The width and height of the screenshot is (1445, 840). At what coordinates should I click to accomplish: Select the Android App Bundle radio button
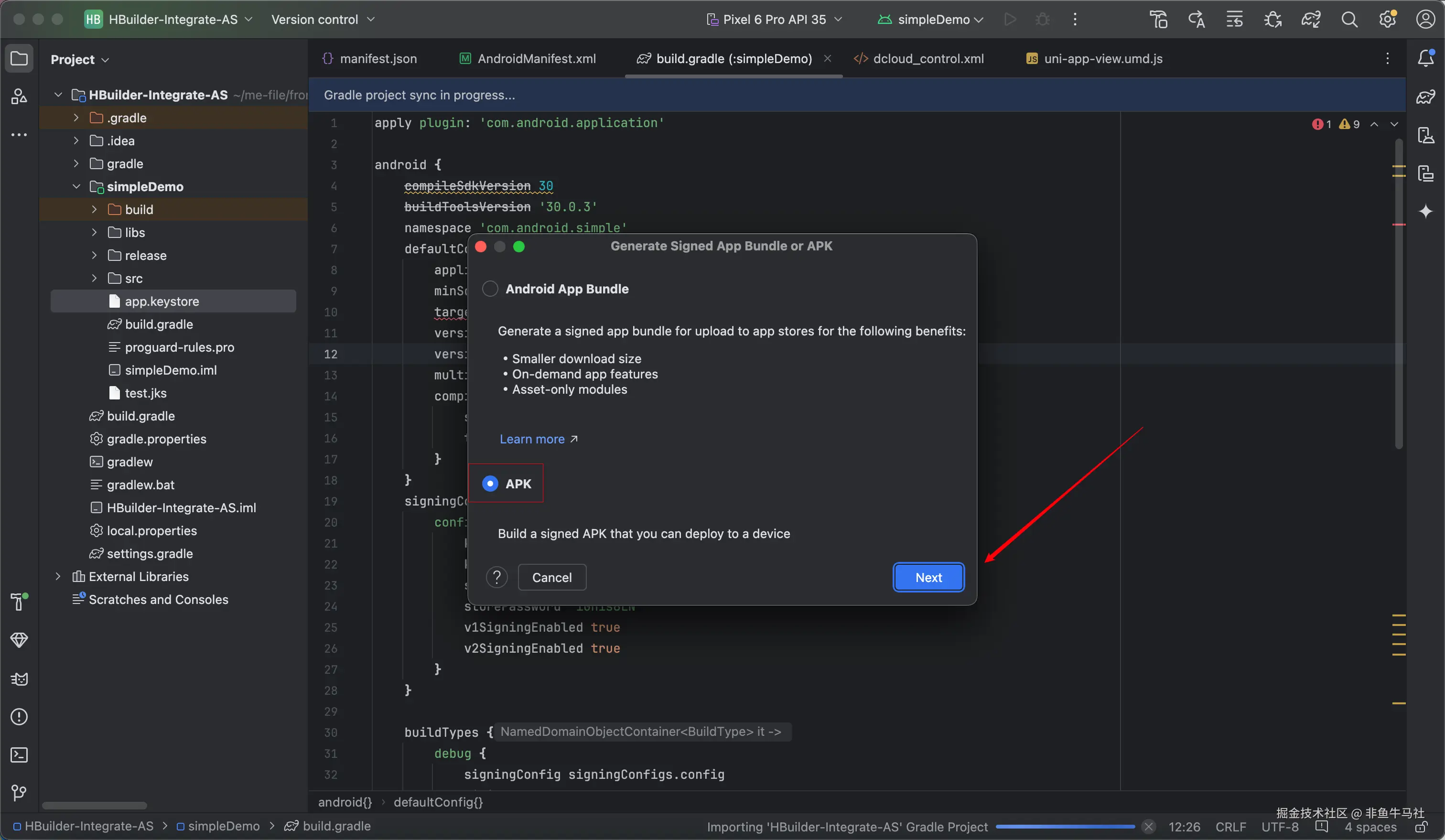point(490,289)
